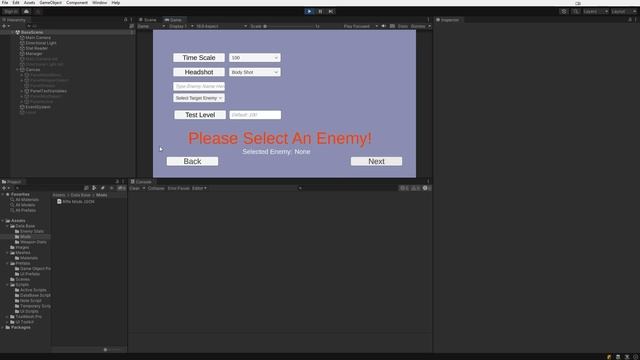Open the Console Editor dropdown

(x=199, y=188)
